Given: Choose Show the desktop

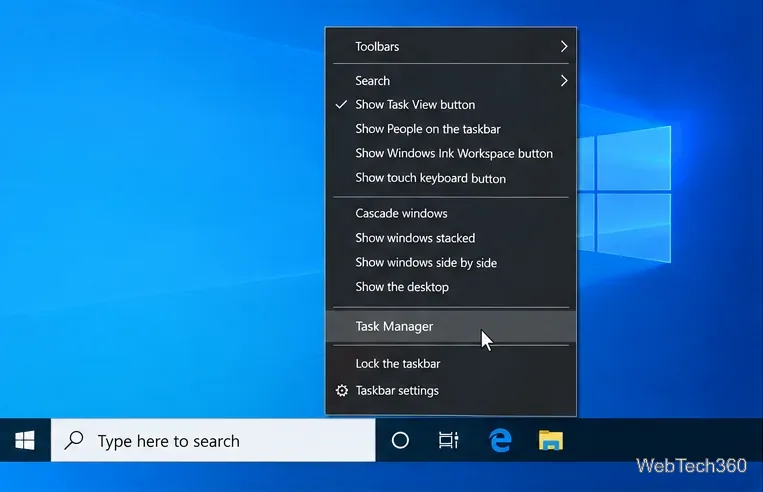Looking at the screenshot, I should (x=451, y=287).
